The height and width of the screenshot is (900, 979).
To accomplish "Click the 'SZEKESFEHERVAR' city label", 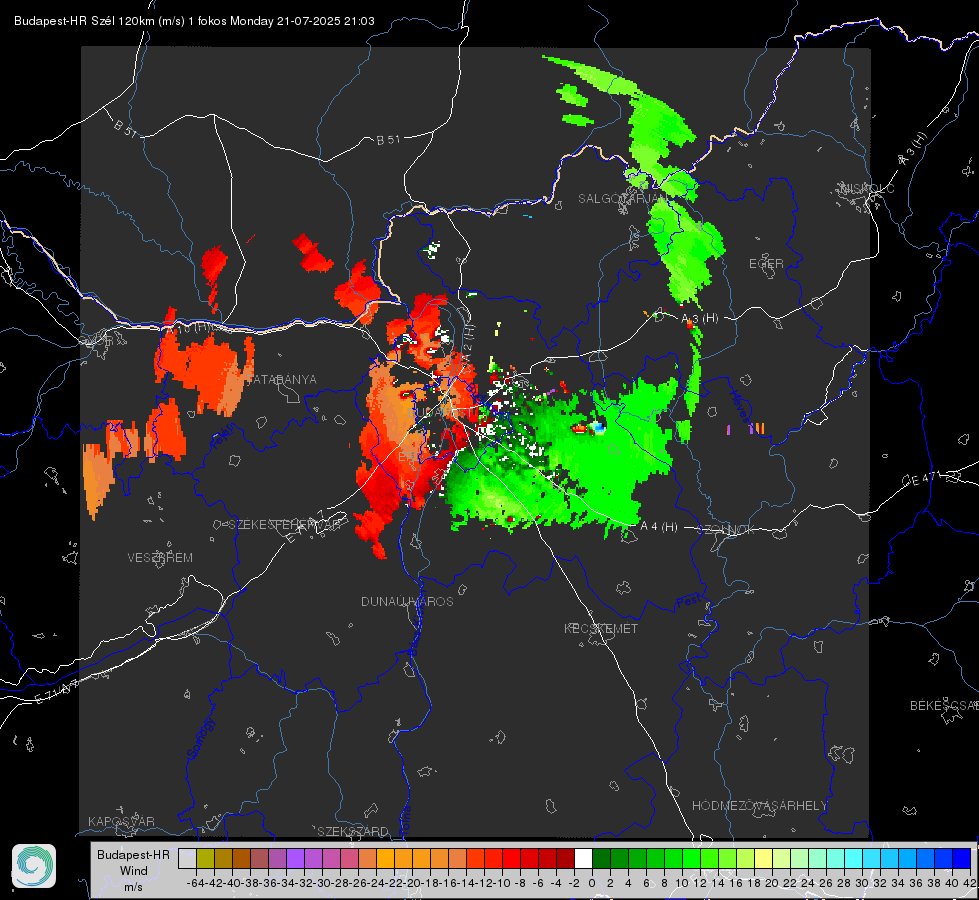I will 287,524.
